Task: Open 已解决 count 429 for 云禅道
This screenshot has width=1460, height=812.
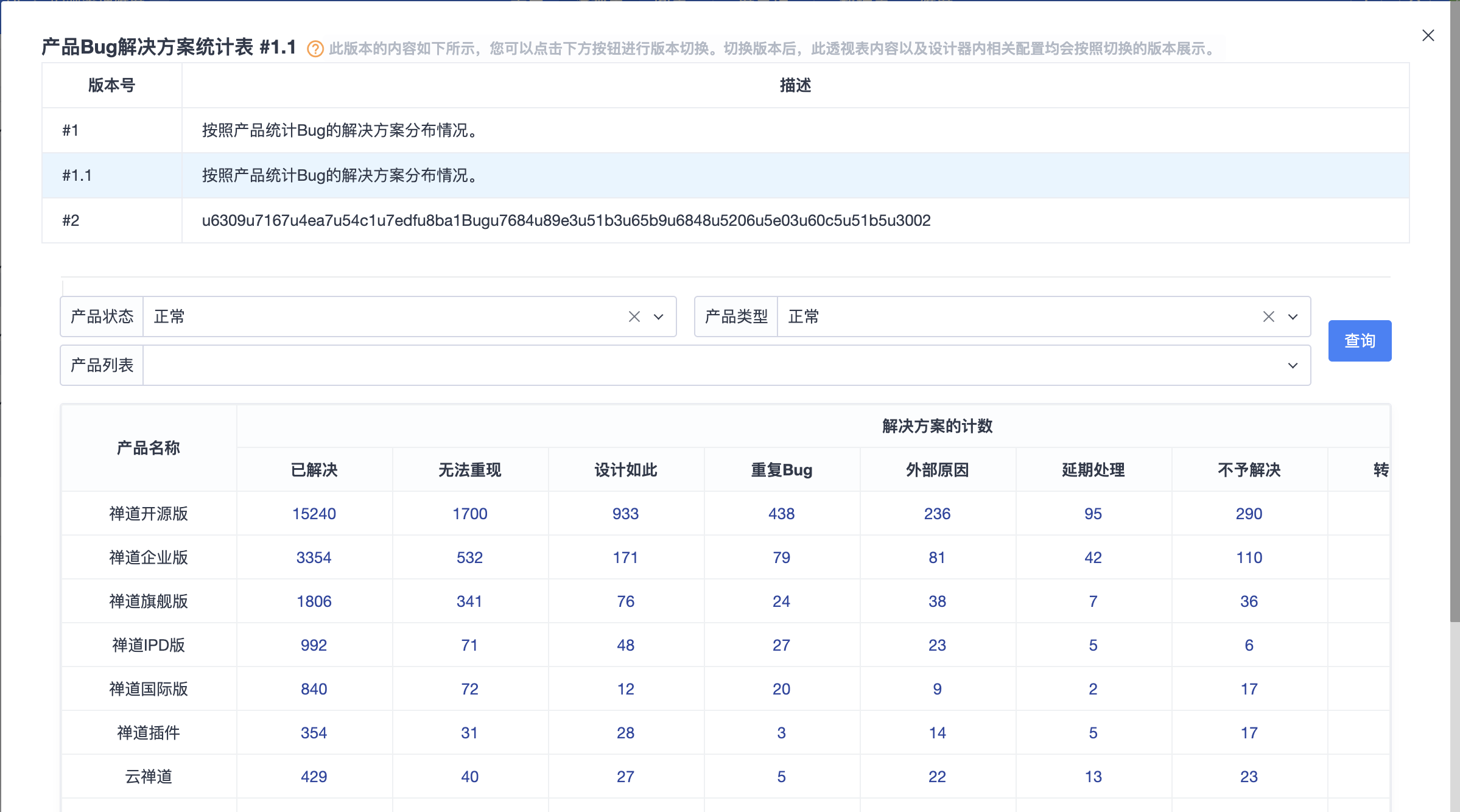Action: pos(314,777)
